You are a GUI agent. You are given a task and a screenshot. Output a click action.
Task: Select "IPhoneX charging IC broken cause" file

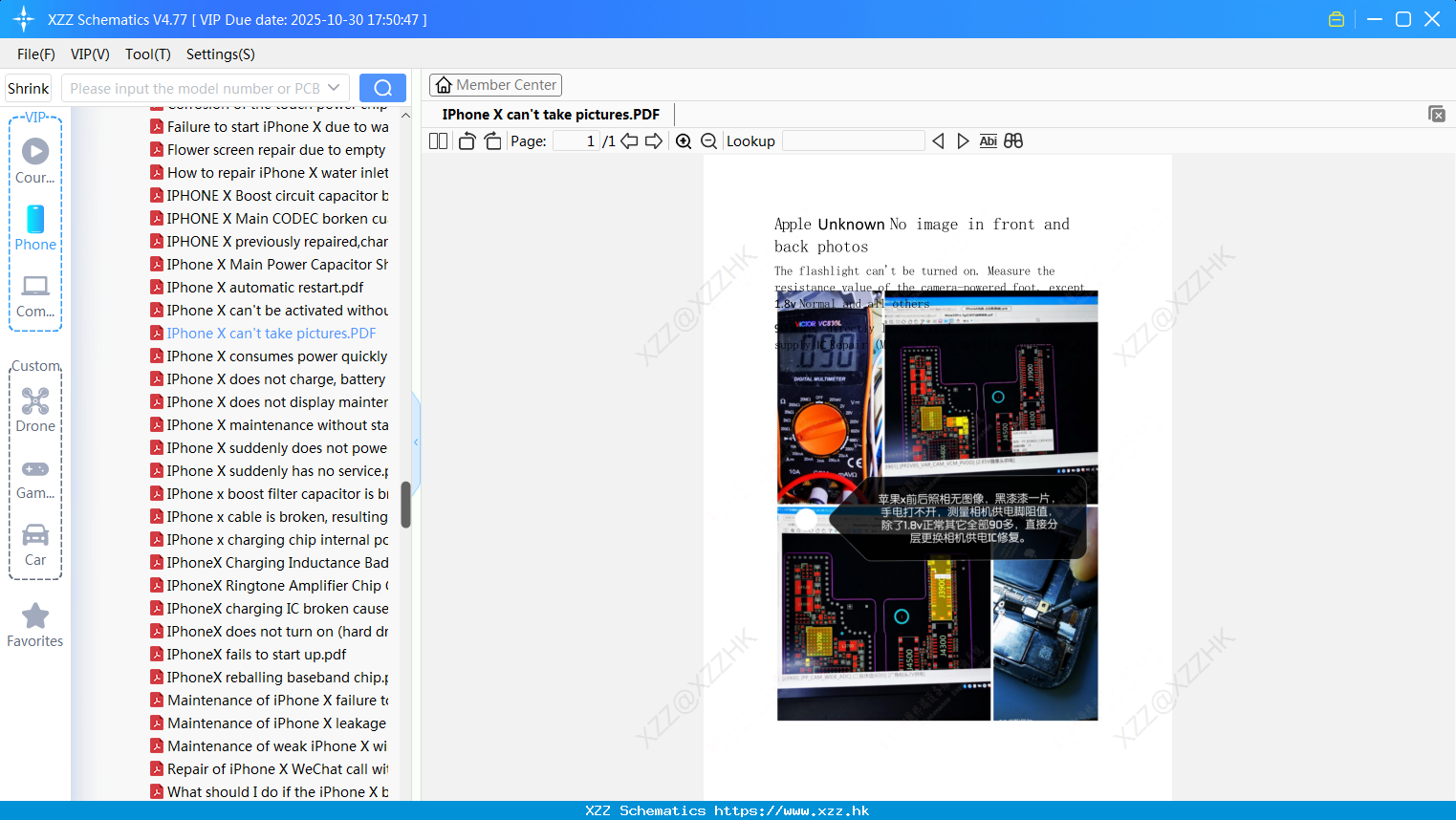click(x=270, y=609)
